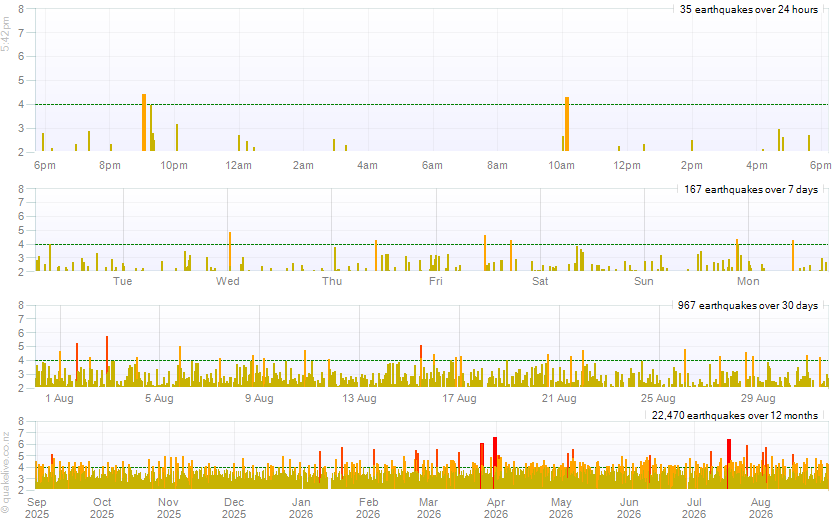This screenshot has height=530, width=835.
Task: Click the 'Wed' day label in the 7-day chart
Action: tap(227, 281)
